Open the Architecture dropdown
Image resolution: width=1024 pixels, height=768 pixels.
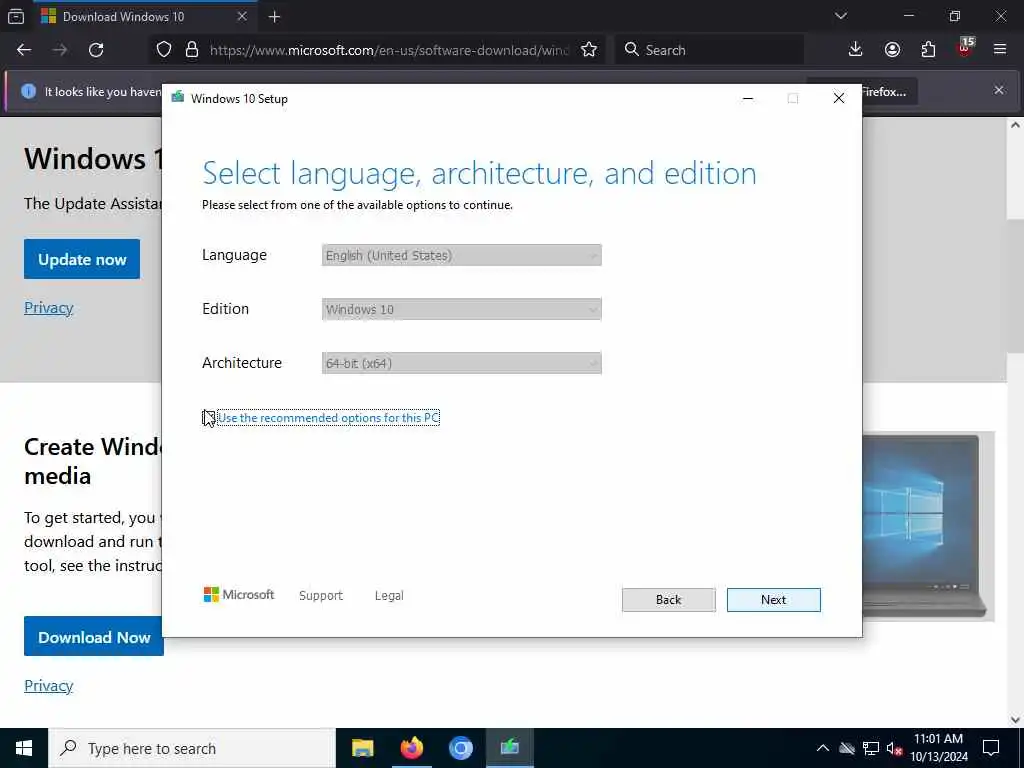tap(462, 363)
